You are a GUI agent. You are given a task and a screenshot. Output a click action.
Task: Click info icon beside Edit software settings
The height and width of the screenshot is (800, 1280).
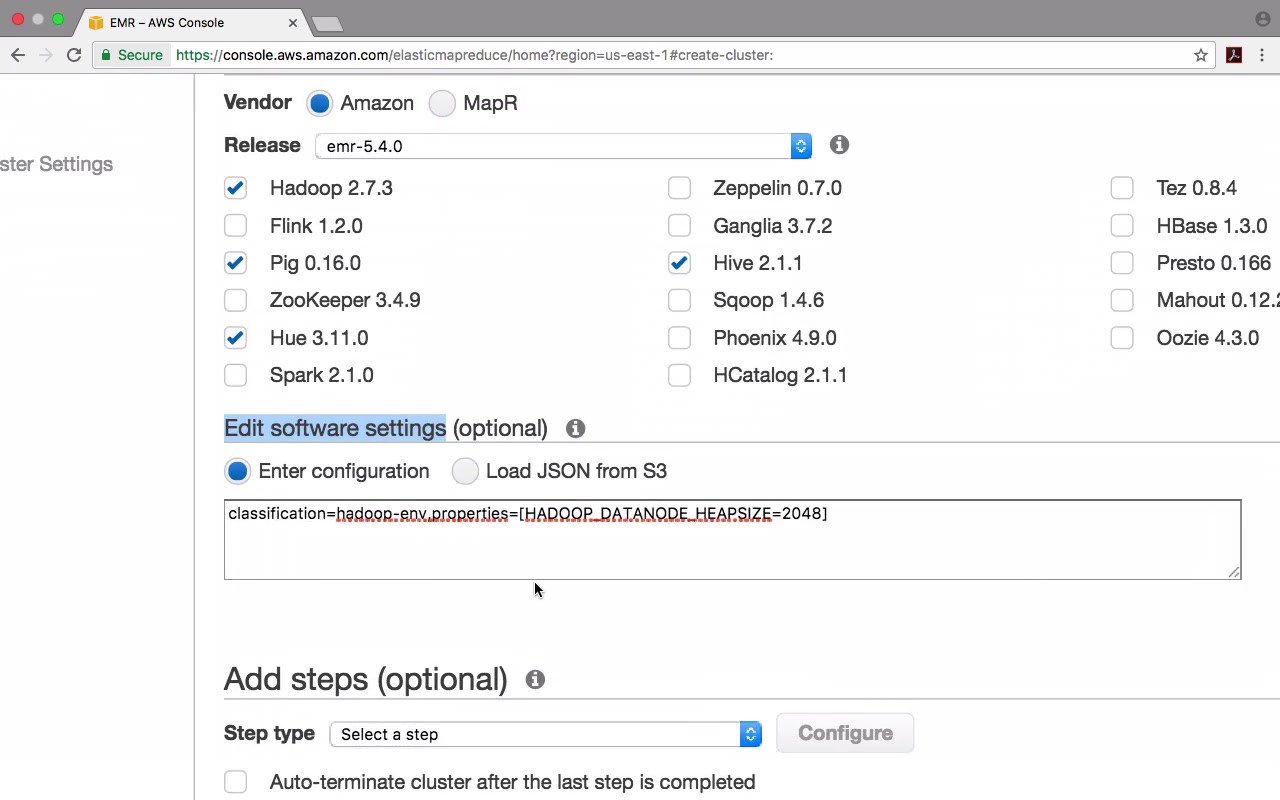575,428
